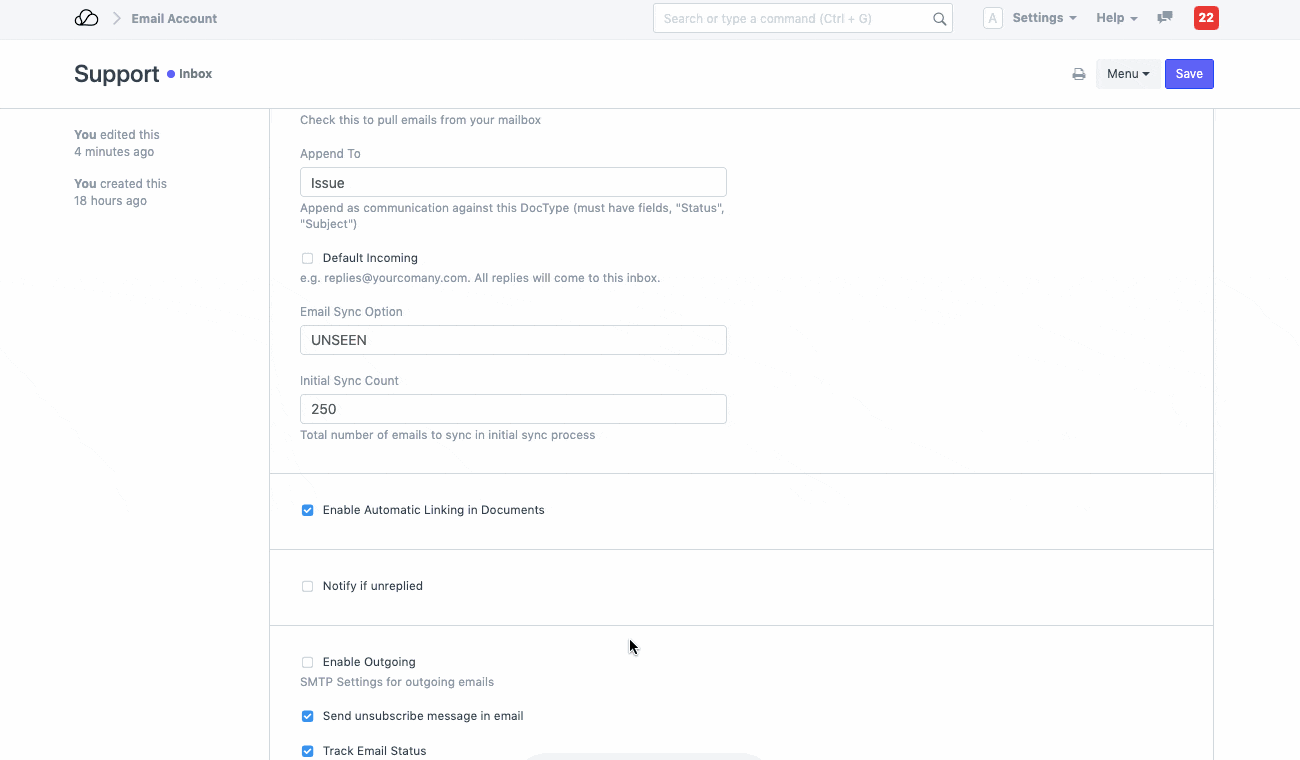Click the search magnifier icon
Viewport: 1300px width, 760px height.
click(939, 18)
